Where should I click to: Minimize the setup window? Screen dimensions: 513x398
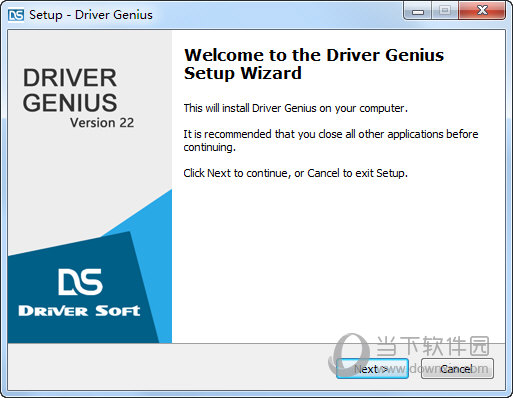tap(418, 12)
